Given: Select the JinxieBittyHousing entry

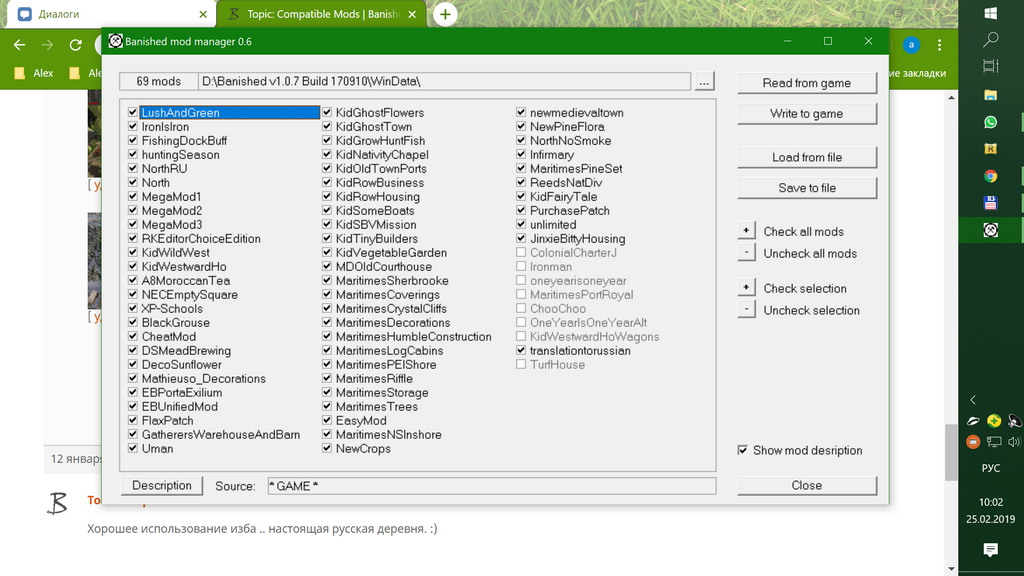Looking at the screenshot, I should pos(577,238).
